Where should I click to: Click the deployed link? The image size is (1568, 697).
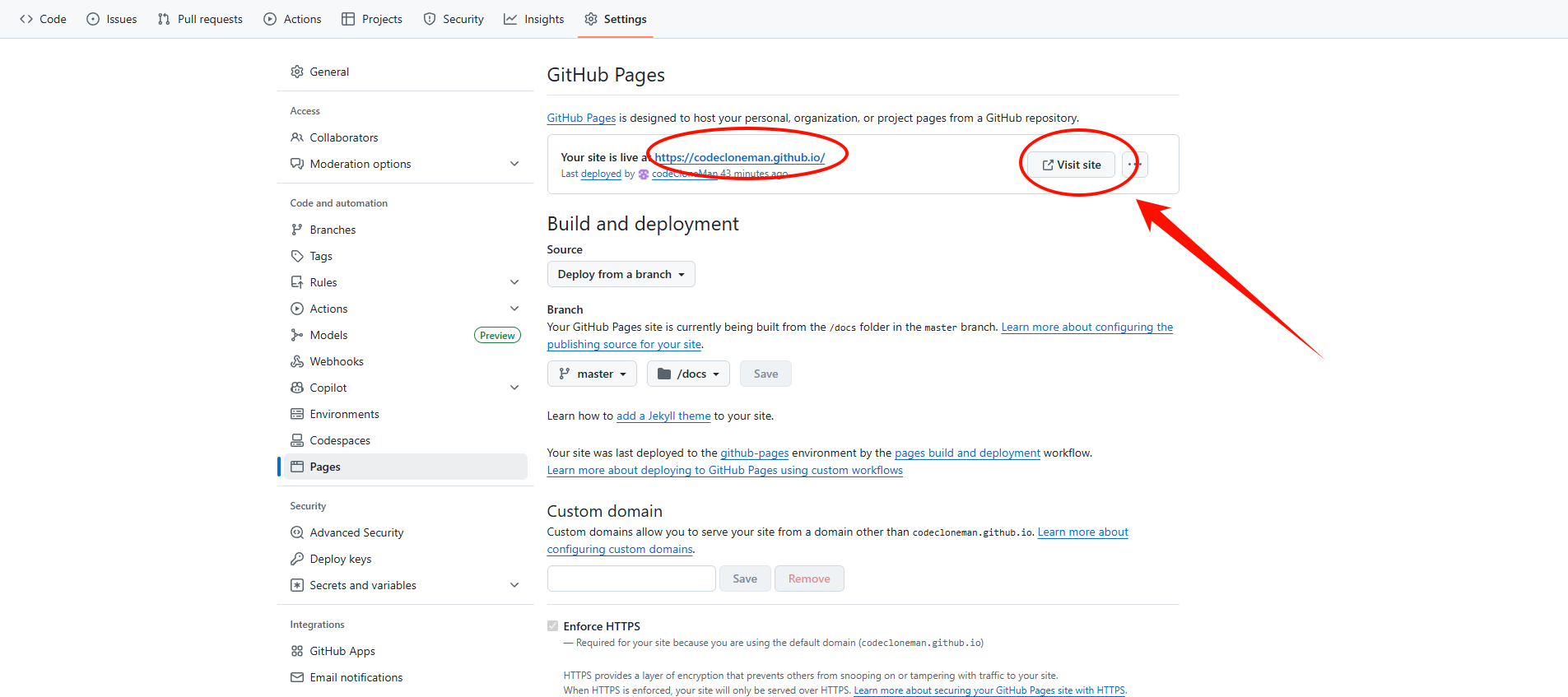click(601, 174)
